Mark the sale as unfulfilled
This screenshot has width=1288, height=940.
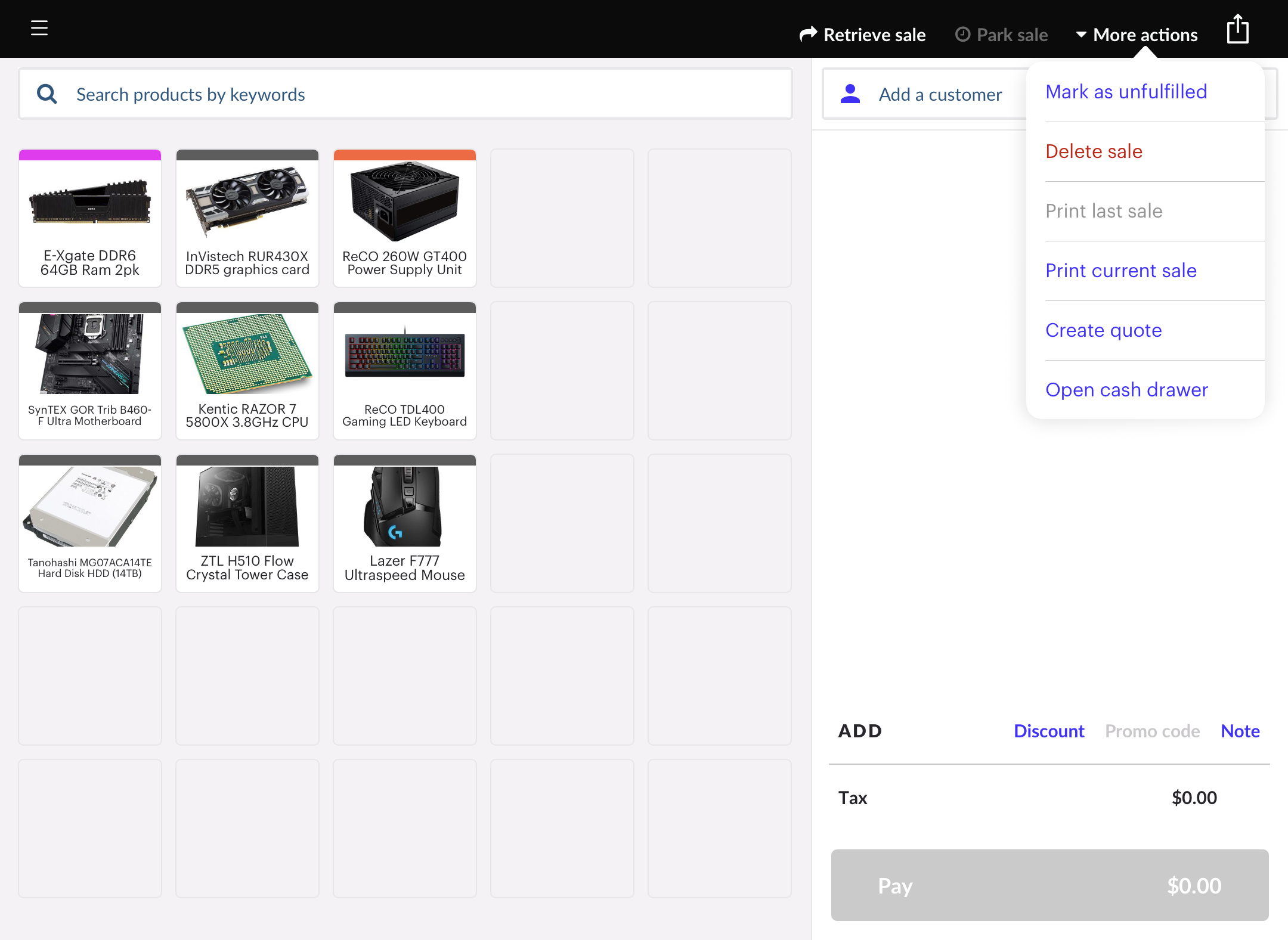[x=1126, y=91]
